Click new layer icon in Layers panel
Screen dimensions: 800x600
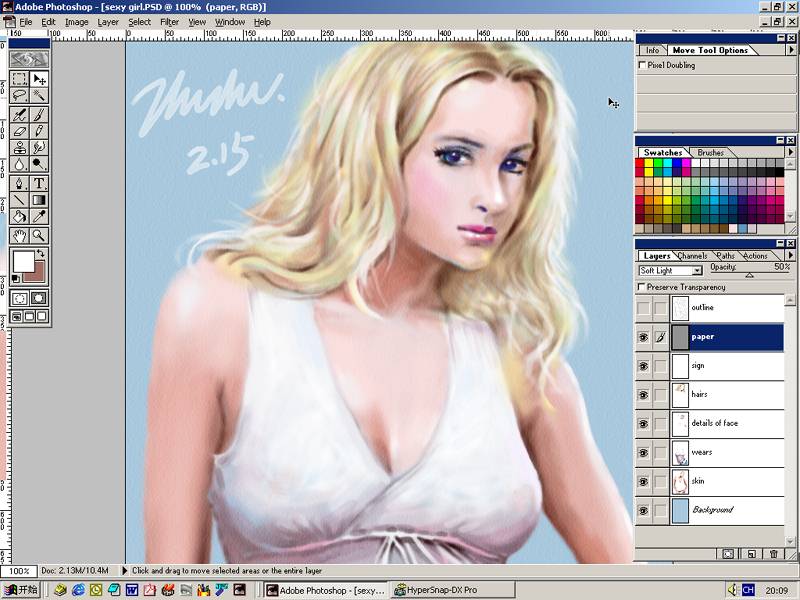751,554
